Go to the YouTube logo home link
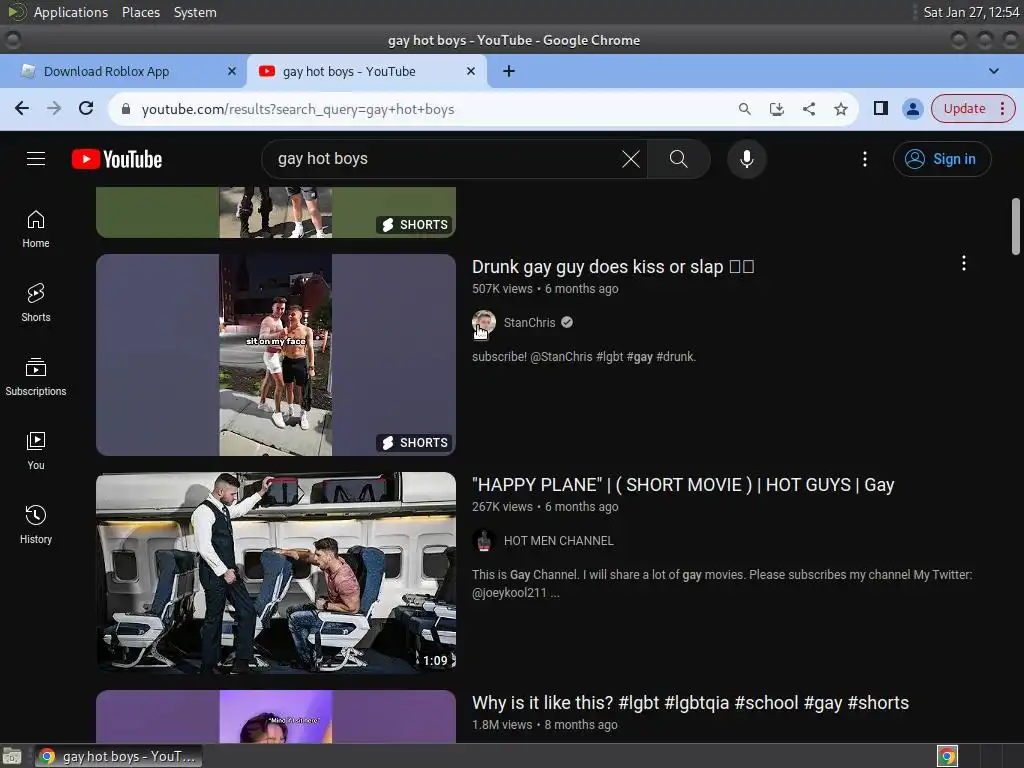The height and width of the screenshot is (768, 1024). pyautogui.click(x=117, y=159)
